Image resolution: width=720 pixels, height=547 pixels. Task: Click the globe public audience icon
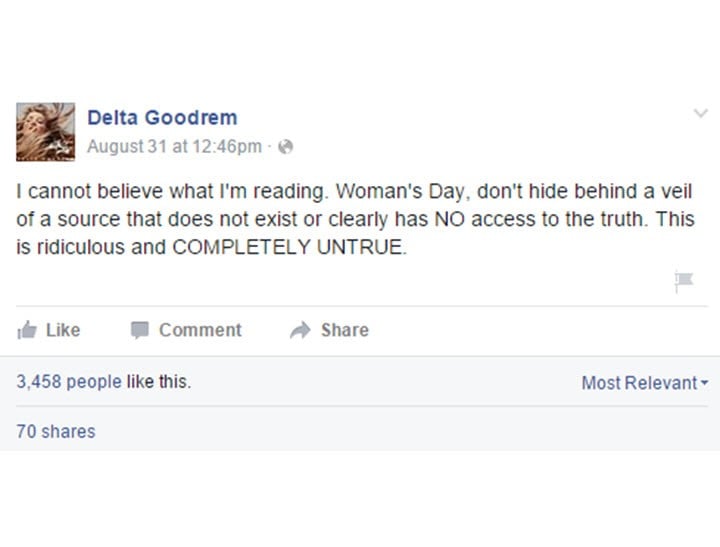pos(286,147)
